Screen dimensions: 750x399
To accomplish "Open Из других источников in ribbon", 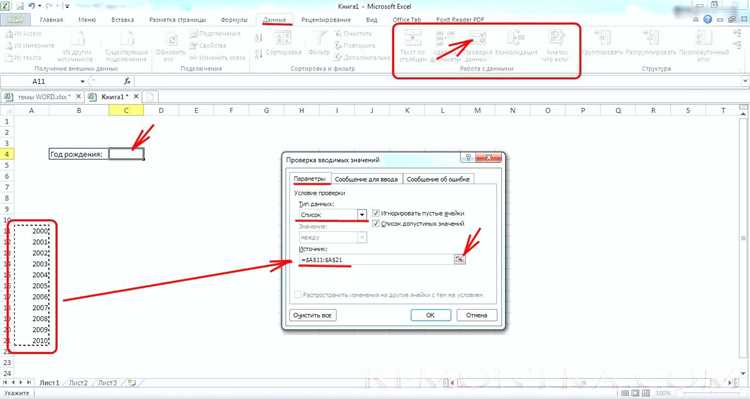I will [x=77, y=46].
